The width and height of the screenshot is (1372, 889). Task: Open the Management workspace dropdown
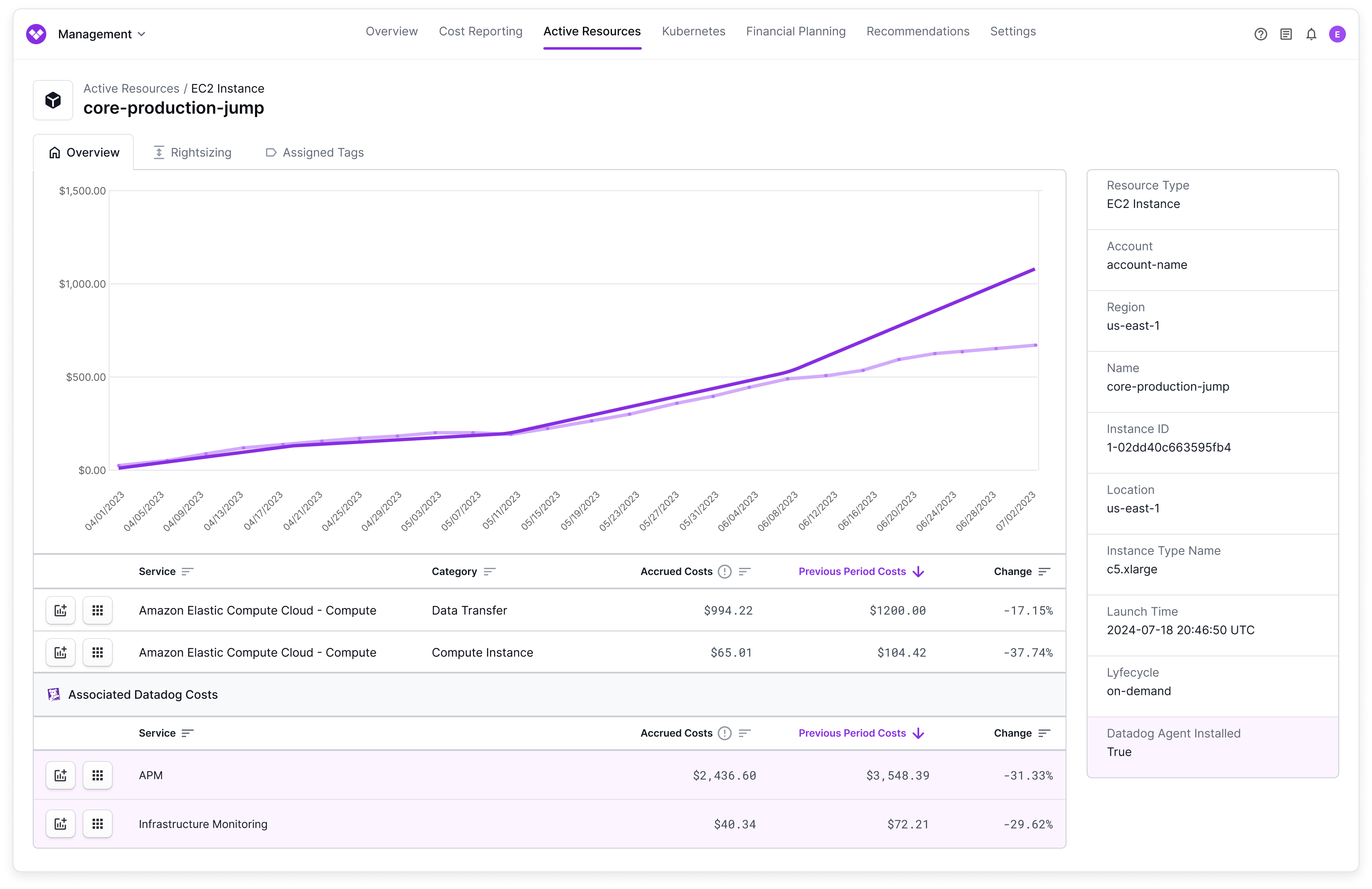tap(101, 34)
